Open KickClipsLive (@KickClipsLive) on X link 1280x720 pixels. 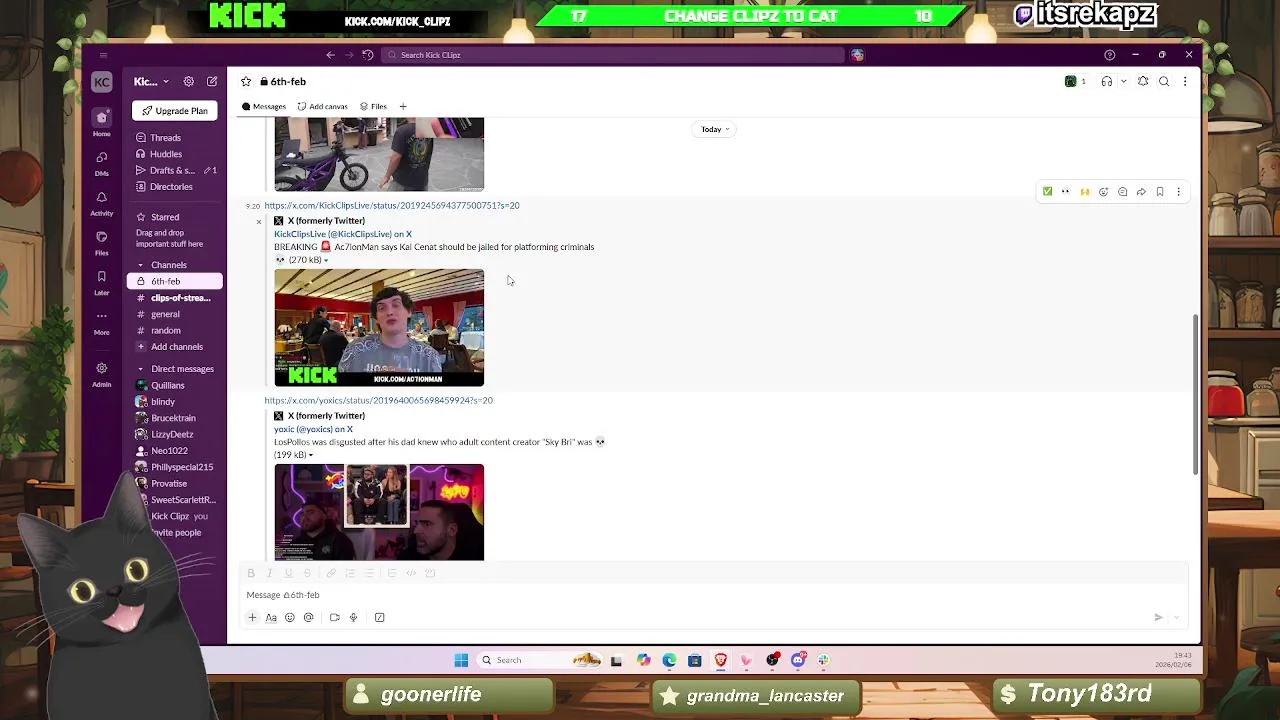343,234
